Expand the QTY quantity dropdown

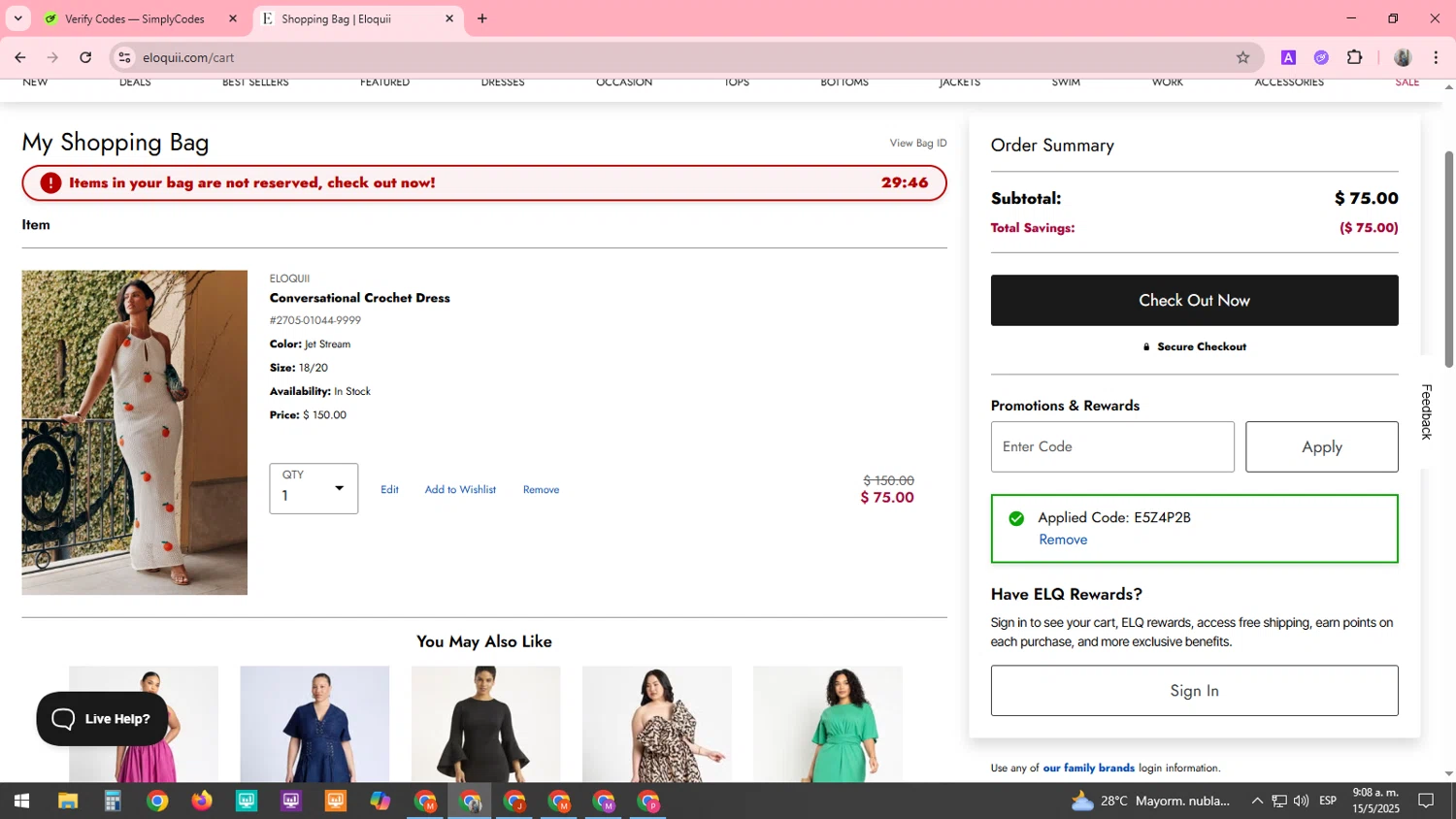tap(314, 489)
